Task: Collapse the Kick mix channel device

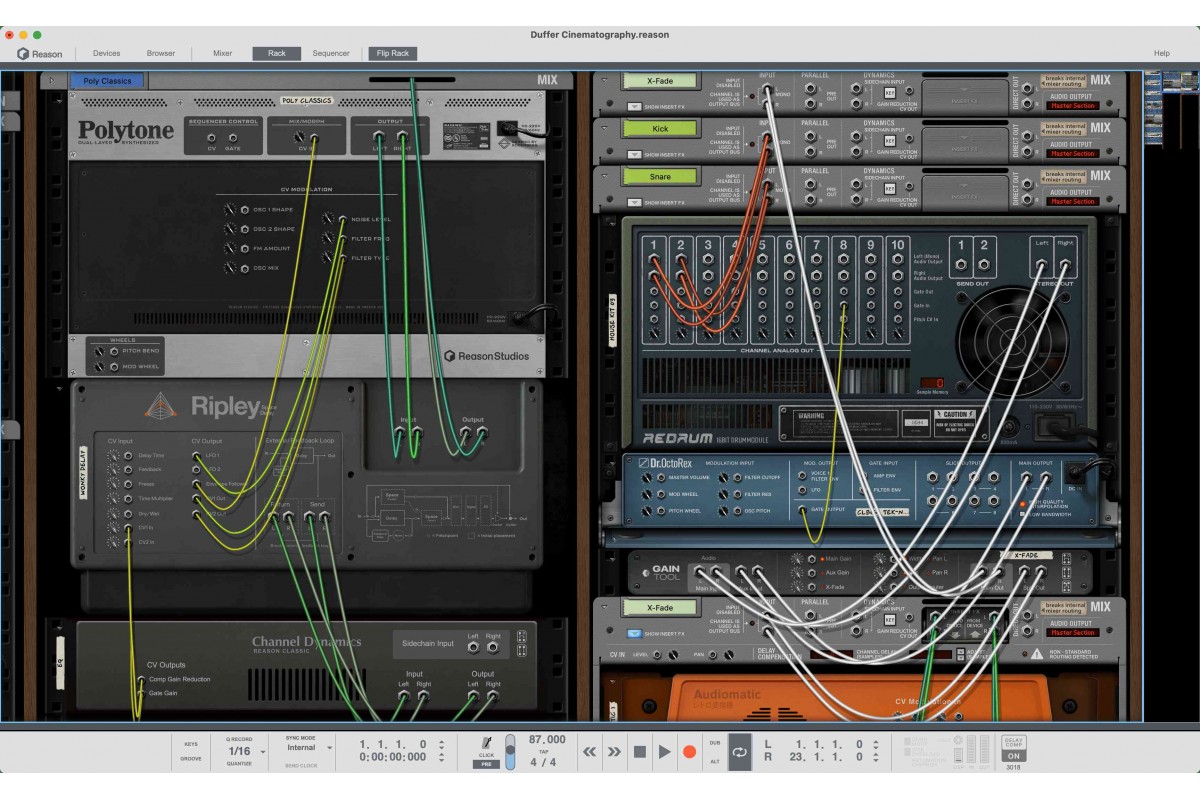Action: tap(605, 129)
